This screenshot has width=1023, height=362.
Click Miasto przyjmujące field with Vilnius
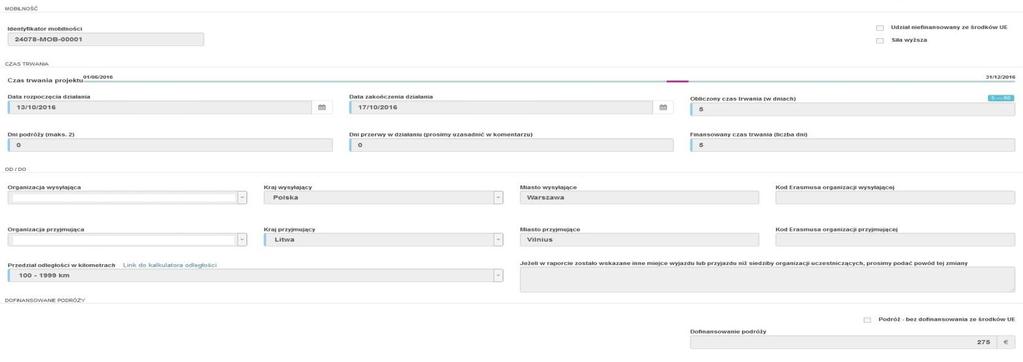(639, 240)
